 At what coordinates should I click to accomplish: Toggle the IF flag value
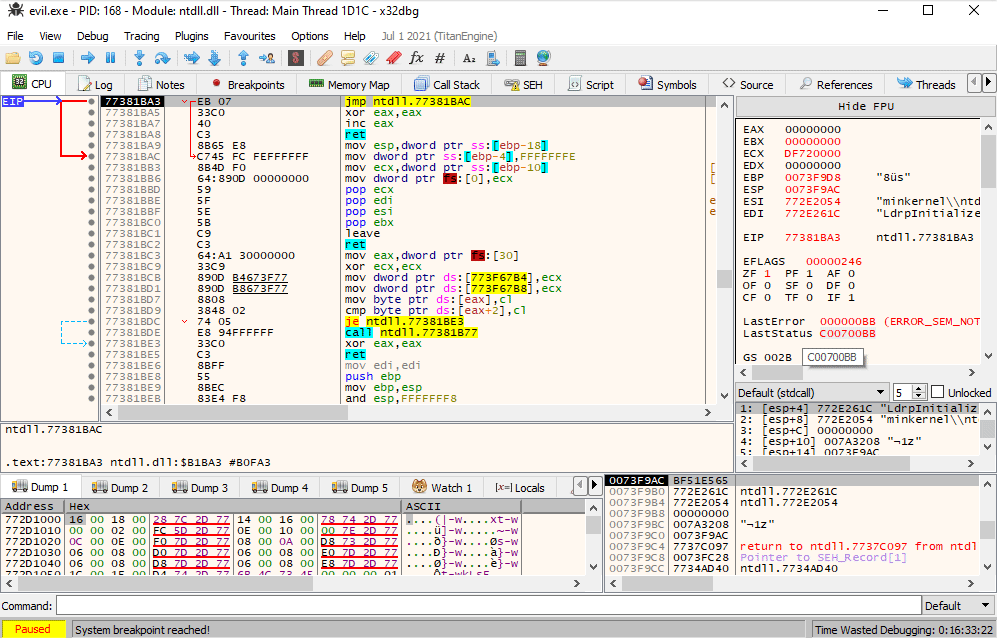(851, 297)
